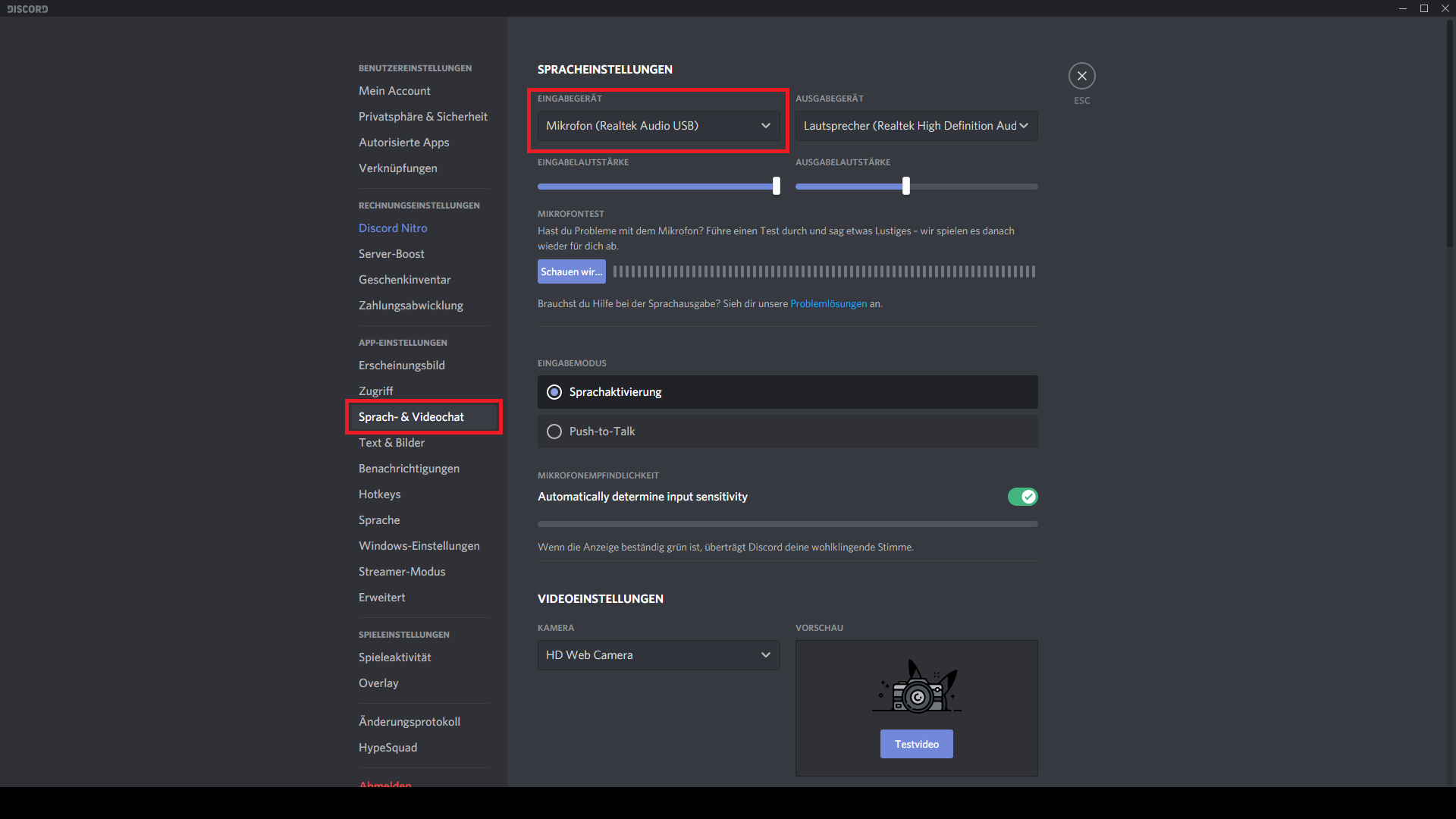This screenshot has width=1456, height=819.
Task: Click the Mein Account settings icon
Action: tap(394, 90)
